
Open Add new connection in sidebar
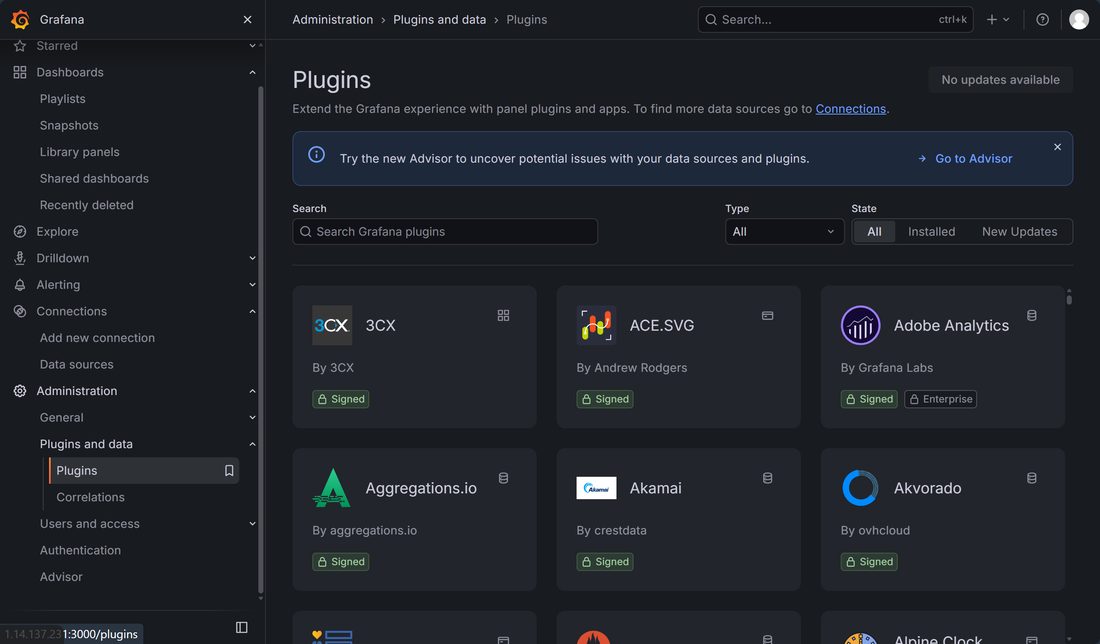coord(97,338)
